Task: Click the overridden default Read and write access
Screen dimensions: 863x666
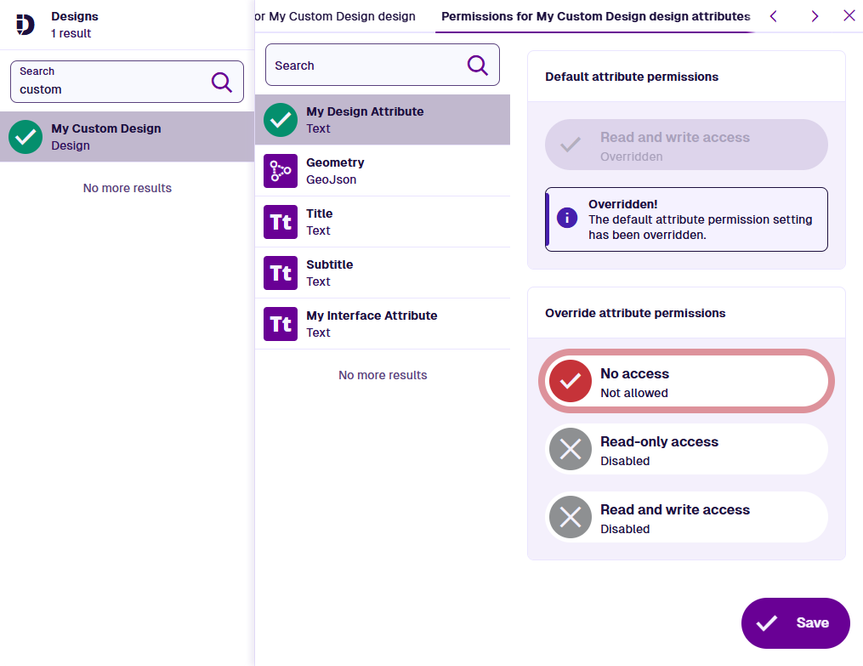Action: click(x=686, y=145)
